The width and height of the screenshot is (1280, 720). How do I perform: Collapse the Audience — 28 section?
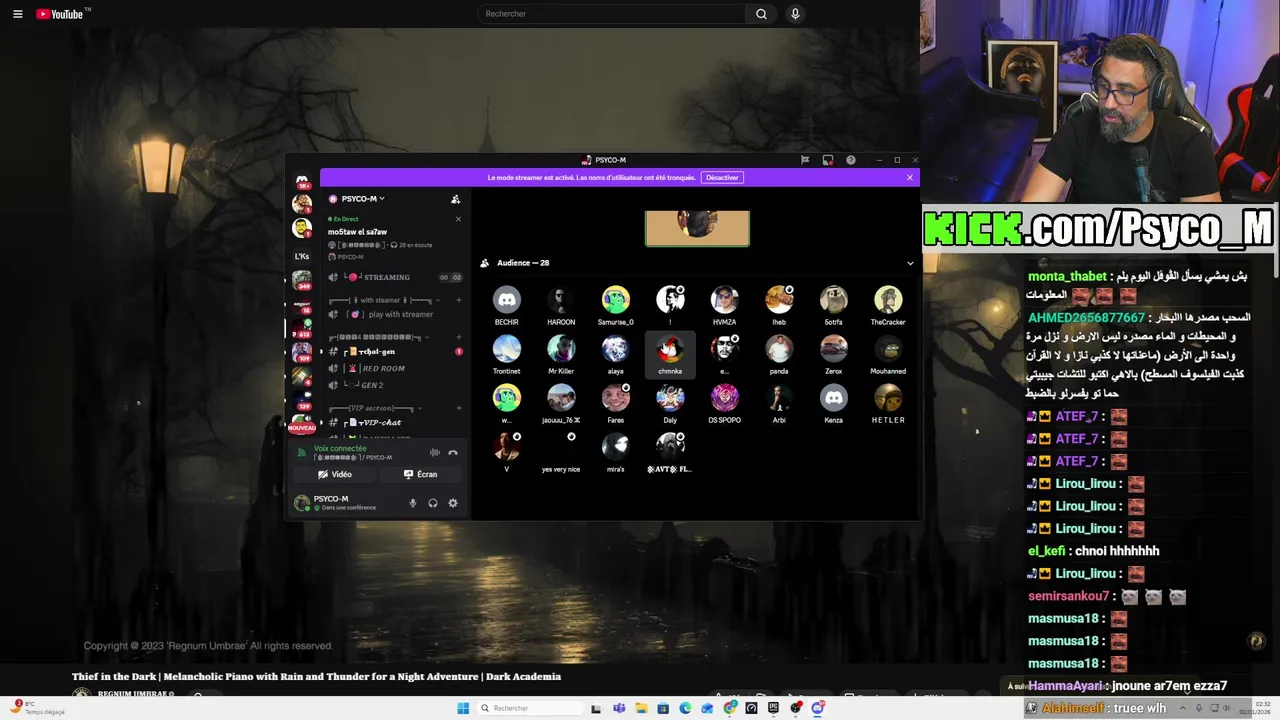[910, 263]
